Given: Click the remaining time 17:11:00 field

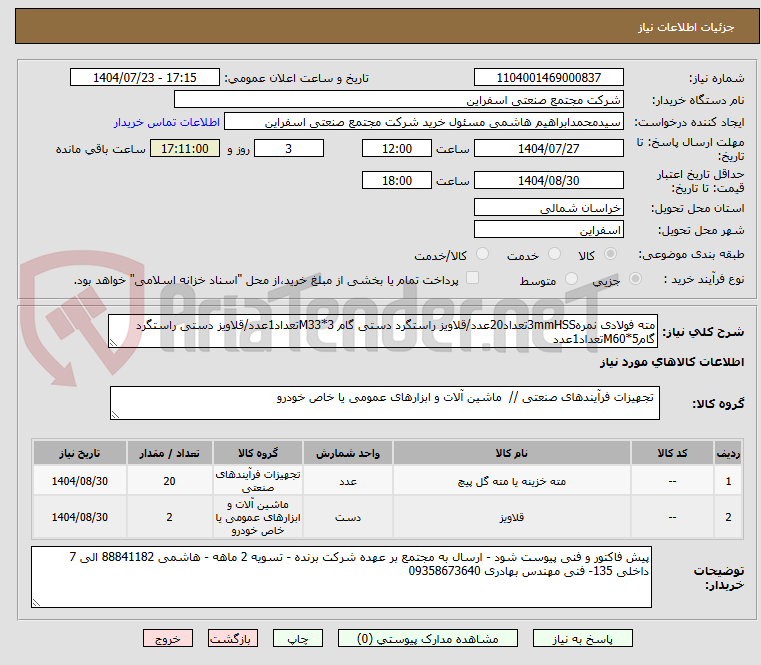Looking at the screenshot, I should point(185,149).
